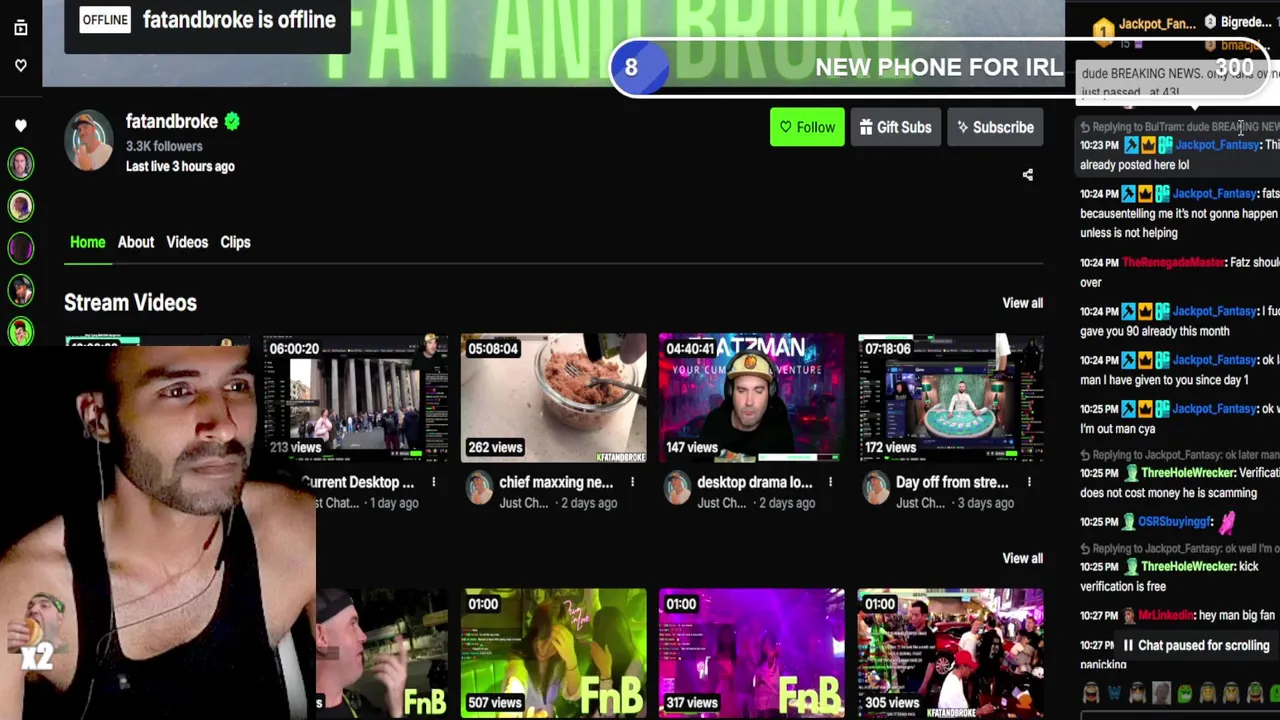Select the first emote in chat emote row
Image resolution: width=1280 pixels, height=720 pixels.
pyautogui.click(x=1091, y=693)
